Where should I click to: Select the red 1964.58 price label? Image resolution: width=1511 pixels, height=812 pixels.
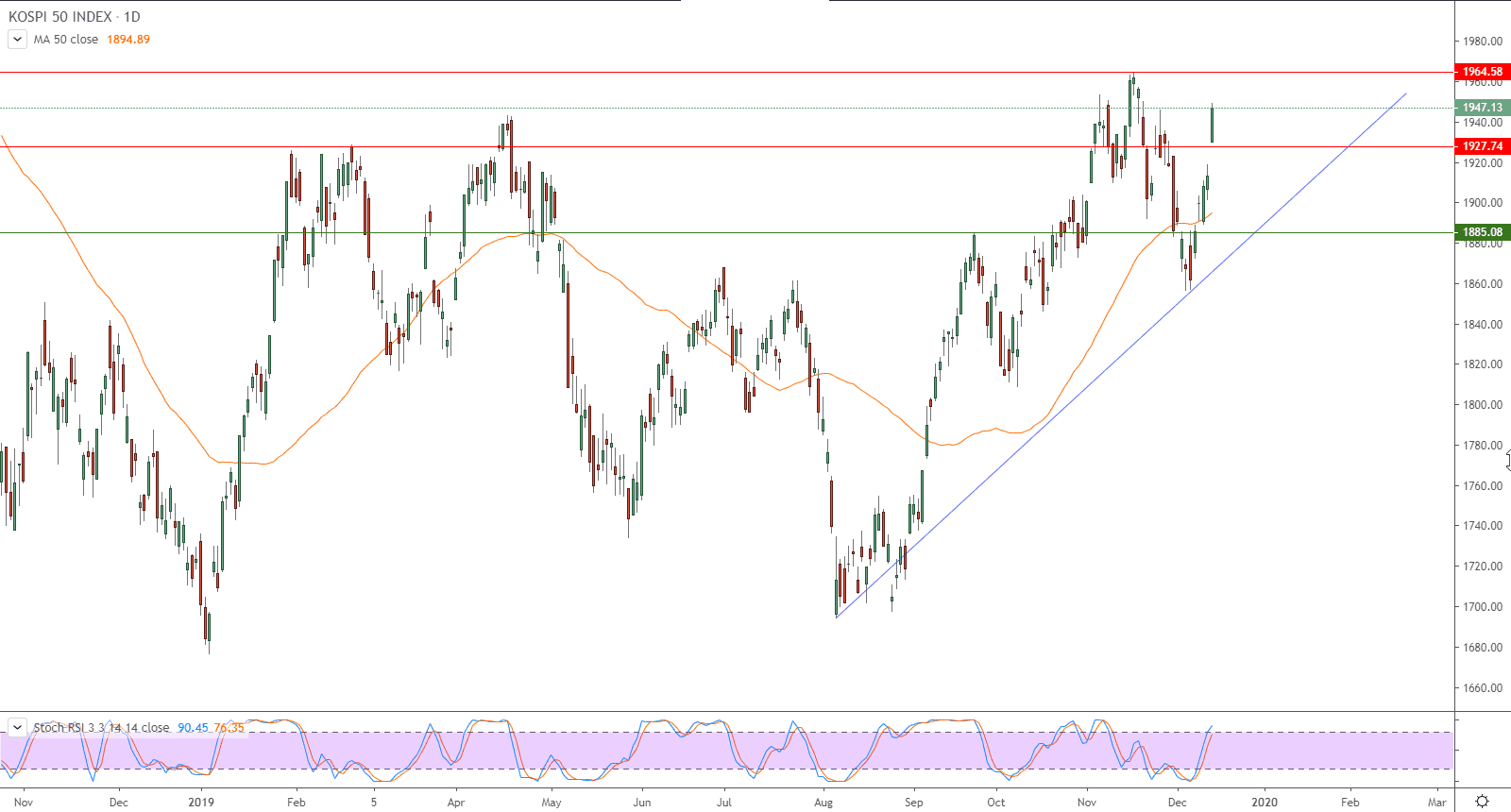(1483, 72)
